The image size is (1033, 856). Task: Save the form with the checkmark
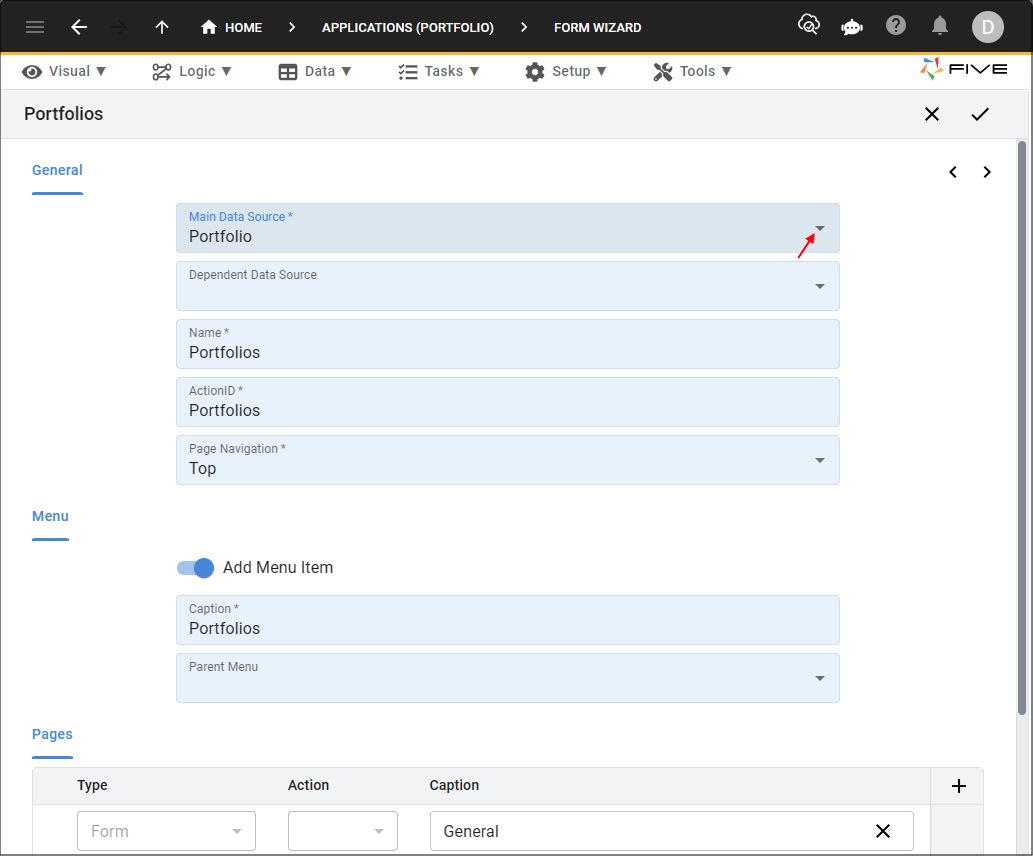[980, 114]
